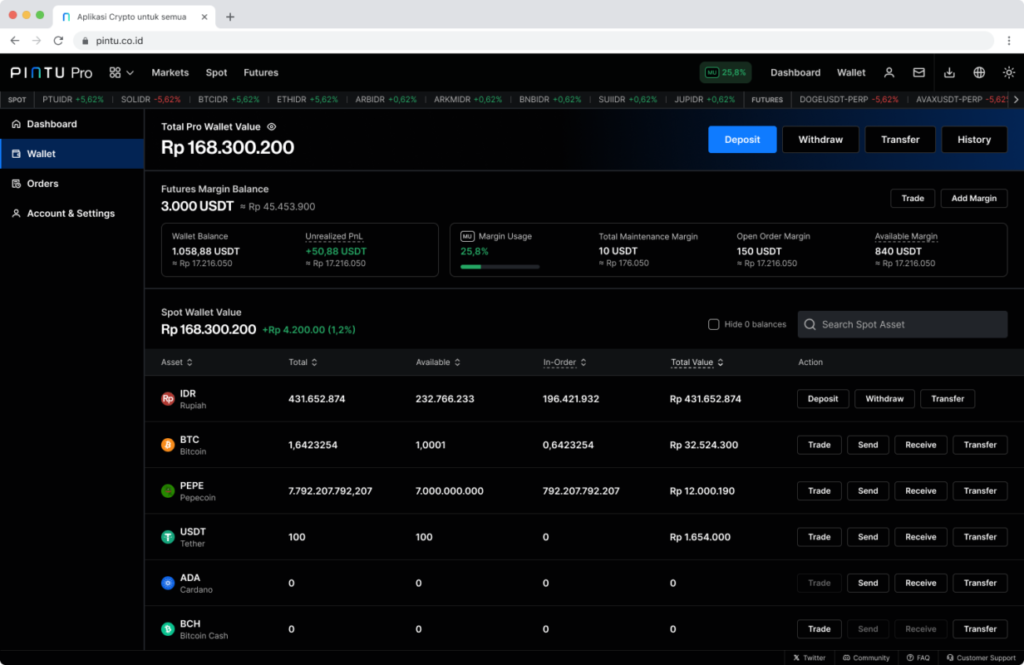Select DOGEUSDT-PERP in the ticker bar
Viewport: 1024px width, 665px height.
(848, 100)
